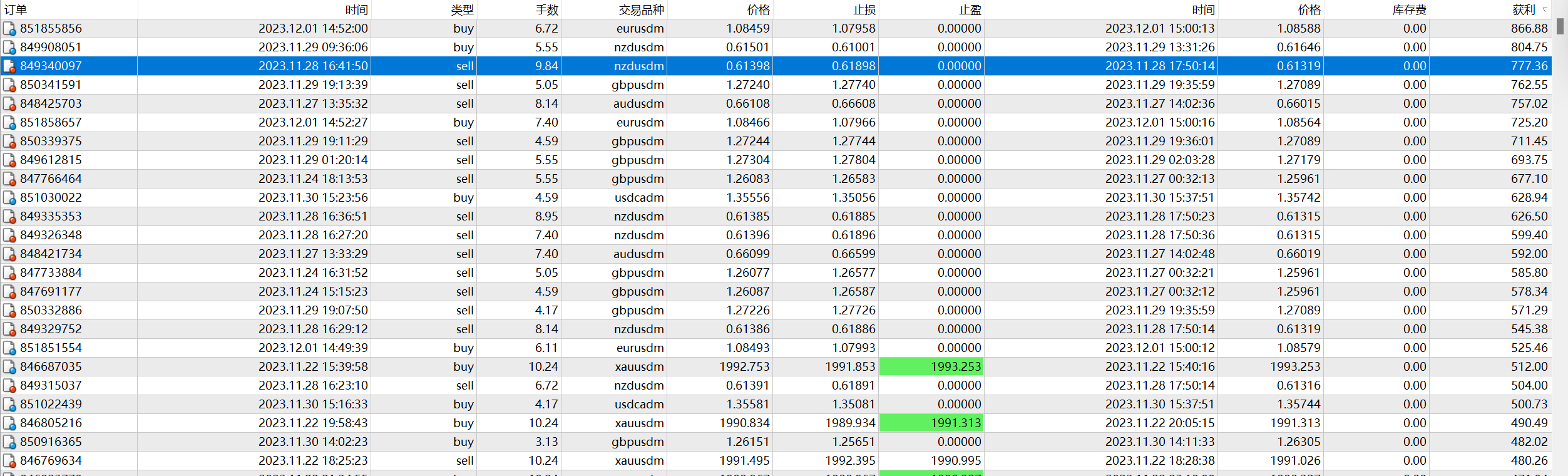Select order number 851855856
The image size is (1568, 476).
(x=51, y=29)
